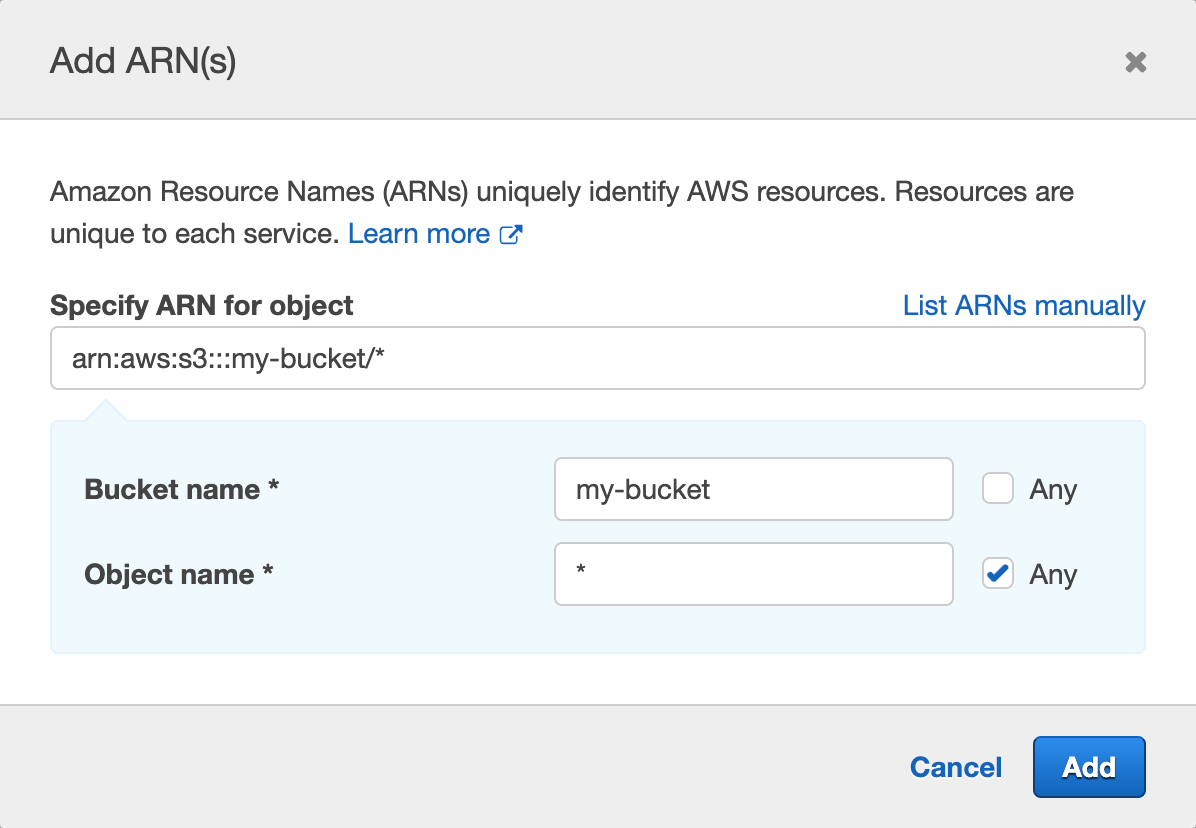
Task: Switch to List ARNs manually
Action: (1023, 305)
